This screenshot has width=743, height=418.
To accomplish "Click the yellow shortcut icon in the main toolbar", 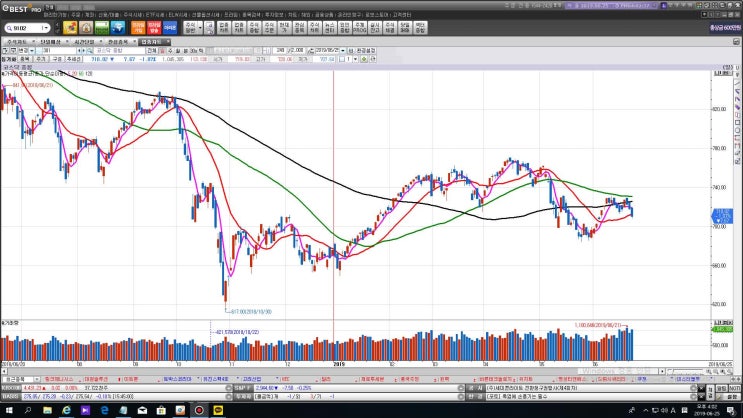I will click(70, 27).
